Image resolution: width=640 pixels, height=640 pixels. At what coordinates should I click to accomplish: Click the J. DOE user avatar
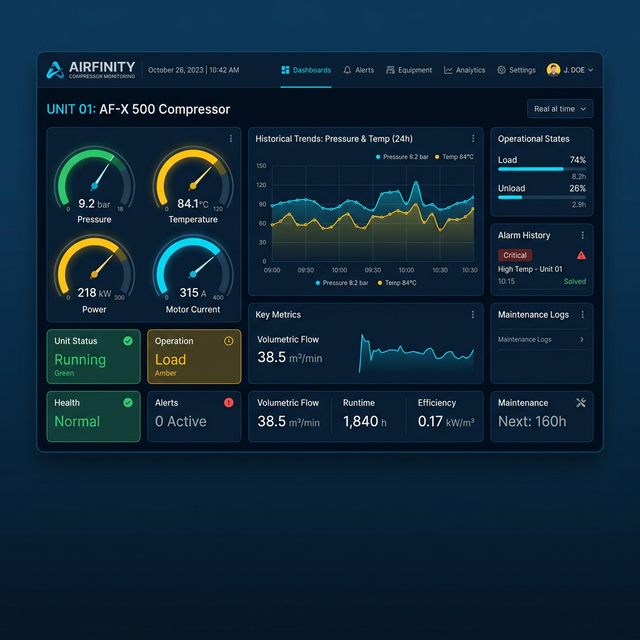553,70
